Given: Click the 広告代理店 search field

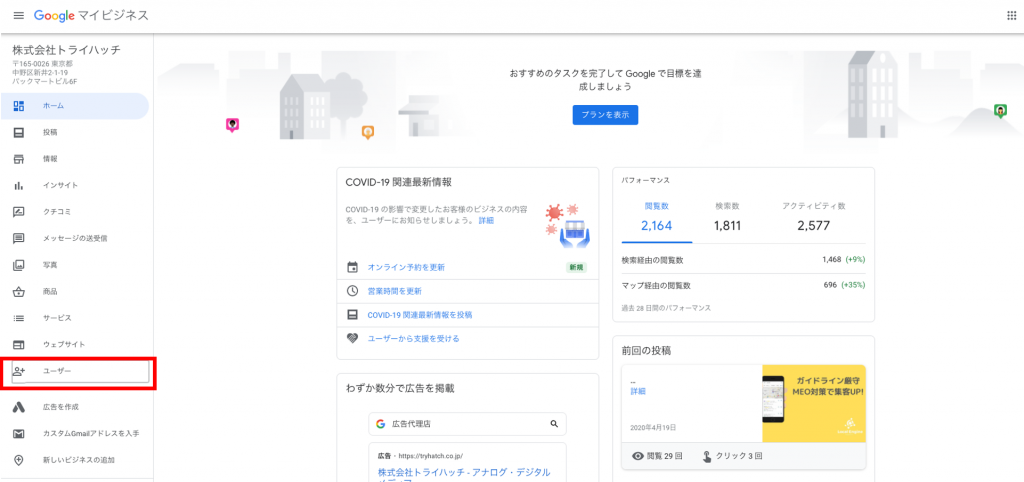Looking at the screenshot, I should (x=468, y=424).
